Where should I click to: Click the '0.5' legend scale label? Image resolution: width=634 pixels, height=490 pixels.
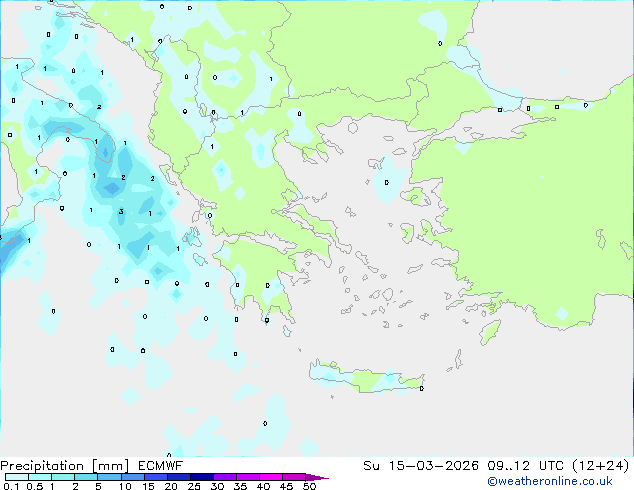pyautogui.click(x=35, y=486)
